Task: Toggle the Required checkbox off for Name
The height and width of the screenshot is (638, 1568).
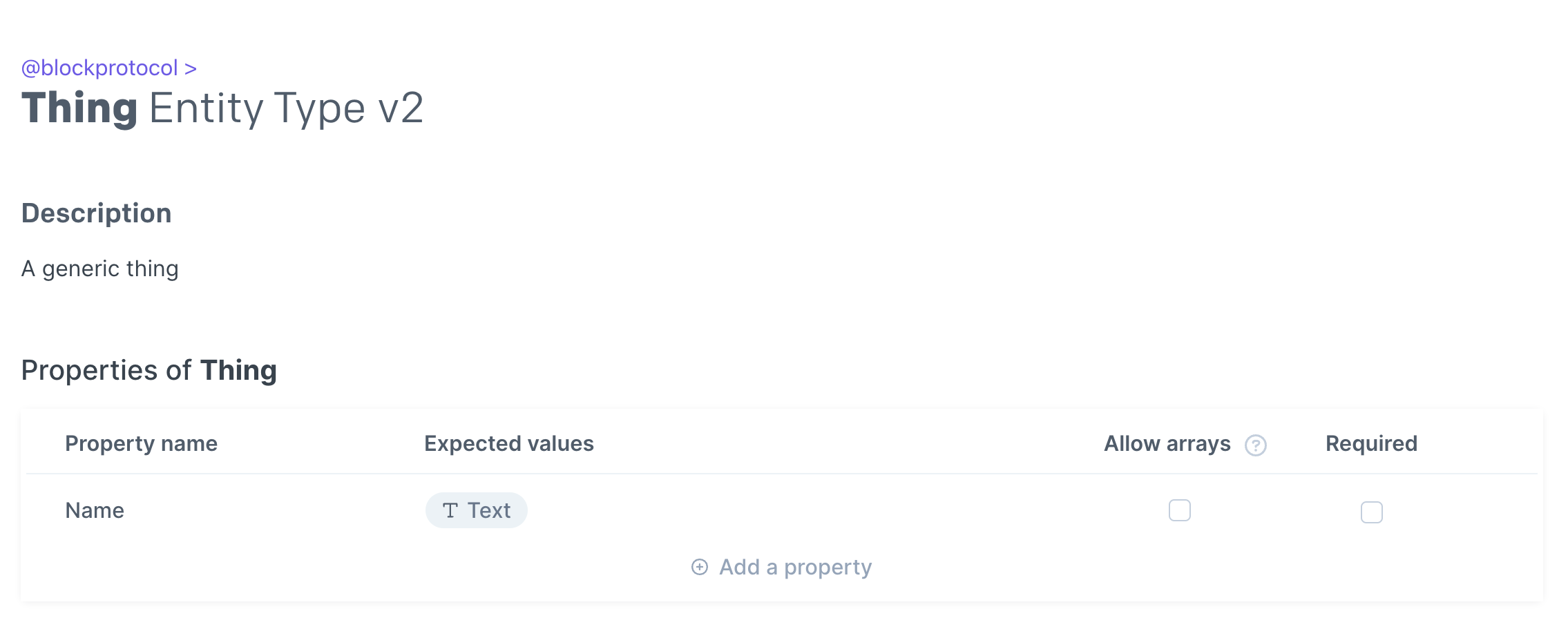Action: pos(1372,512)
